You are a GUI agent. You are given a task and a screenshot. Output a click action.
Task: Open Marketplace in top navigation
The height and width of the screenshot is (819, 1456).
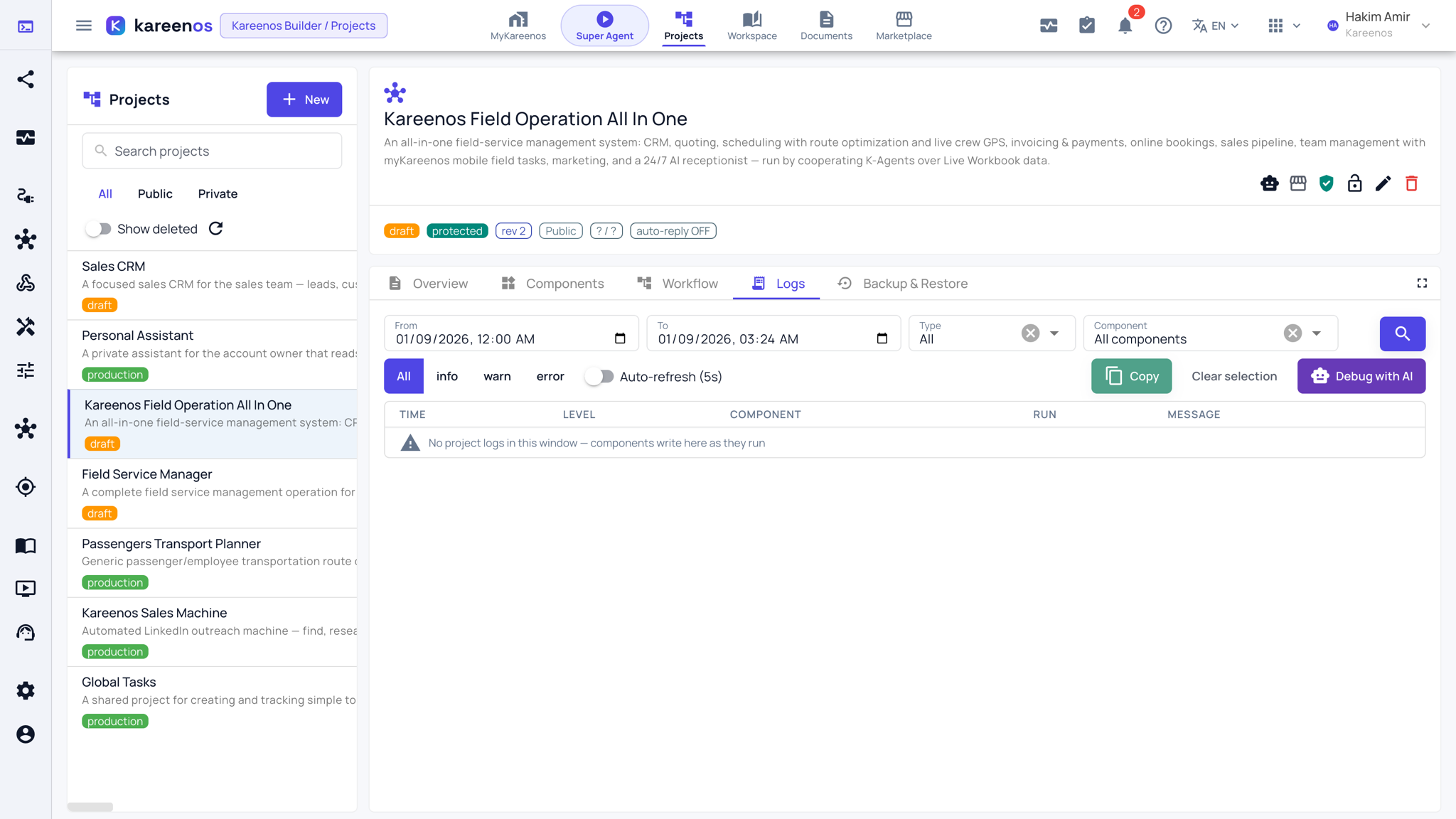coord(904,26)
